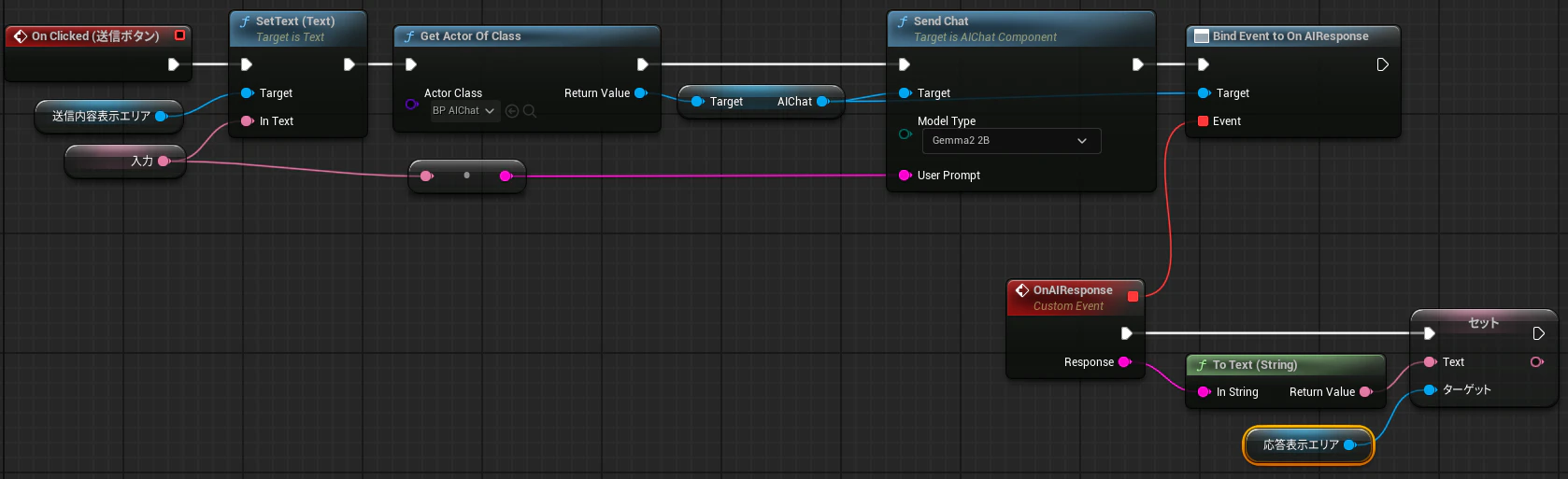
Task: Select the 入力 variable node
Action: tap(124, 162)
